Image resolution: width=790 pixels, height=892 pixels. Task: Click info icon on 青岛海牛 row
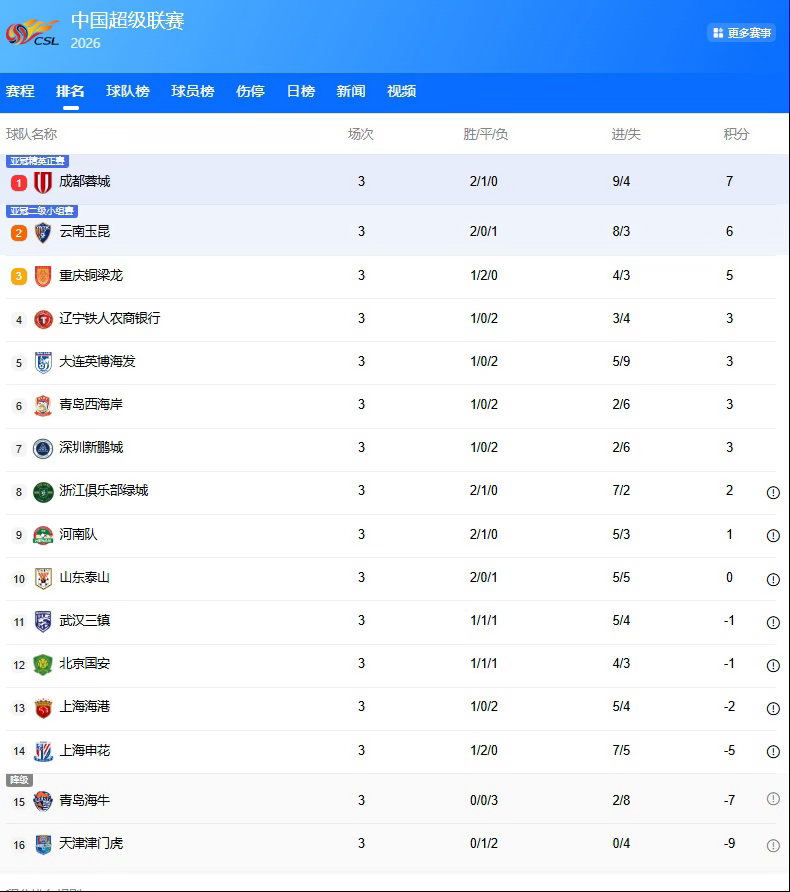[773, 799]
